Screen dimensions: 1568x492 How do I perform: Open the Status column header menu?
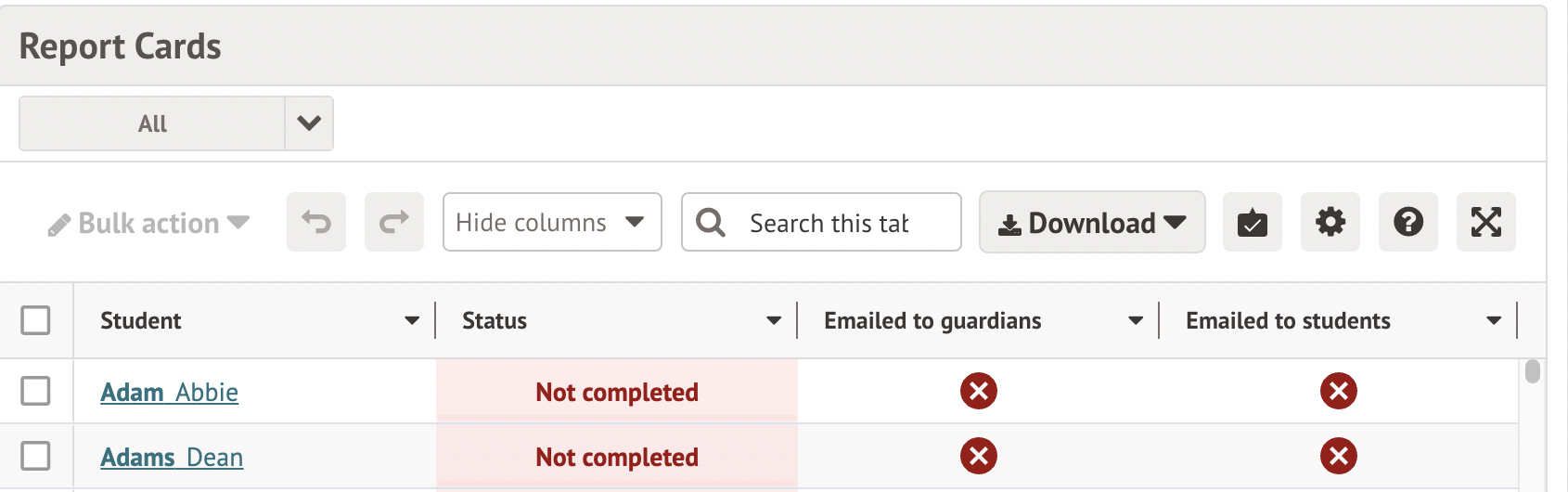point(774,321)
